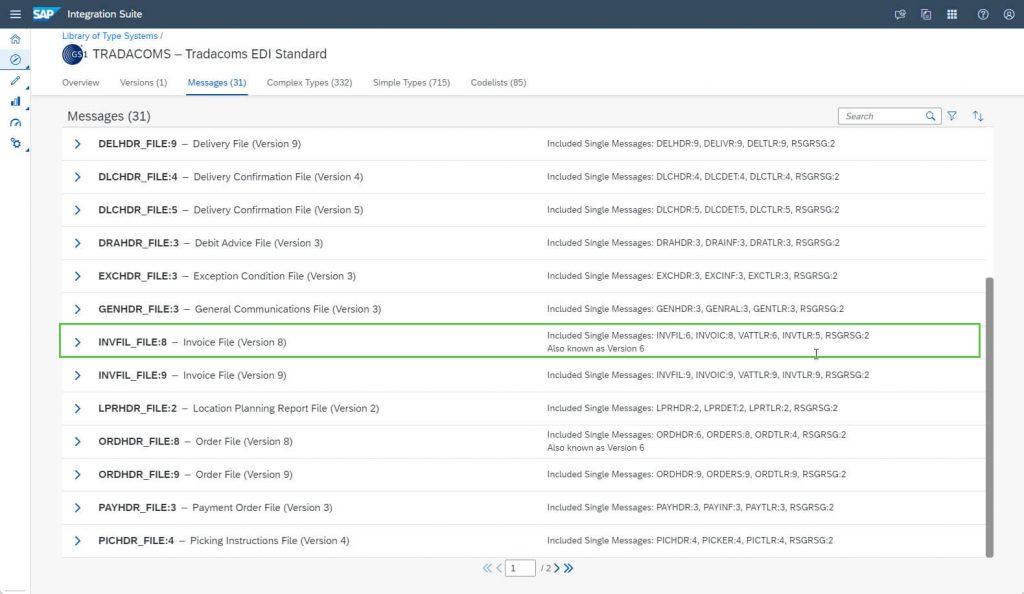Click the sort messages arrows icon
Image resolution: width=1024 pixels, height=594 pixels.
click(x=978, y=116)
